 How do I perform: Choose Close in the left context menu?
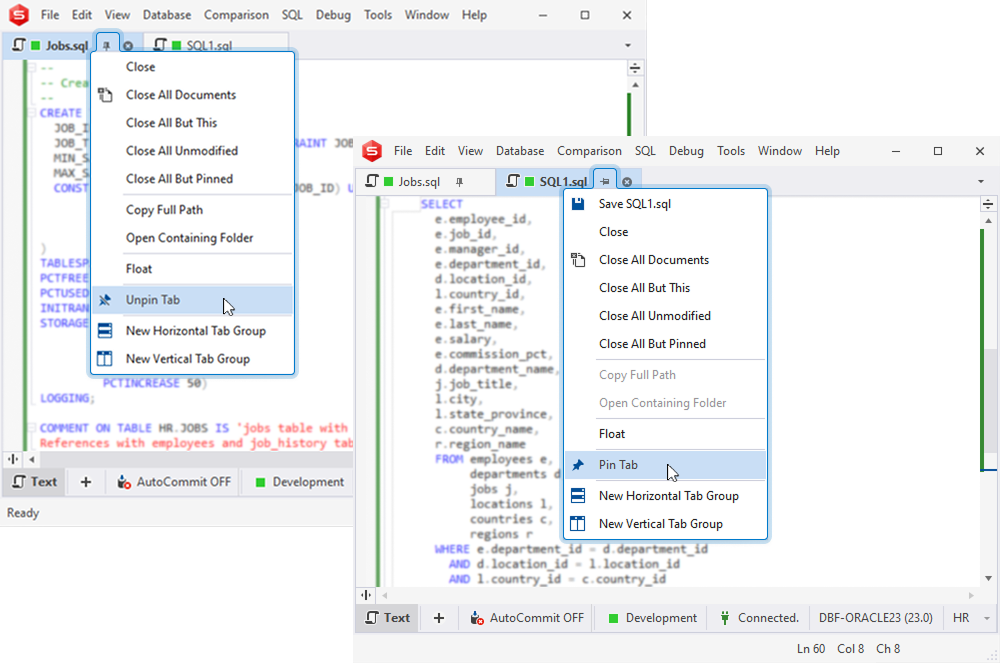(x=193, y=67)
